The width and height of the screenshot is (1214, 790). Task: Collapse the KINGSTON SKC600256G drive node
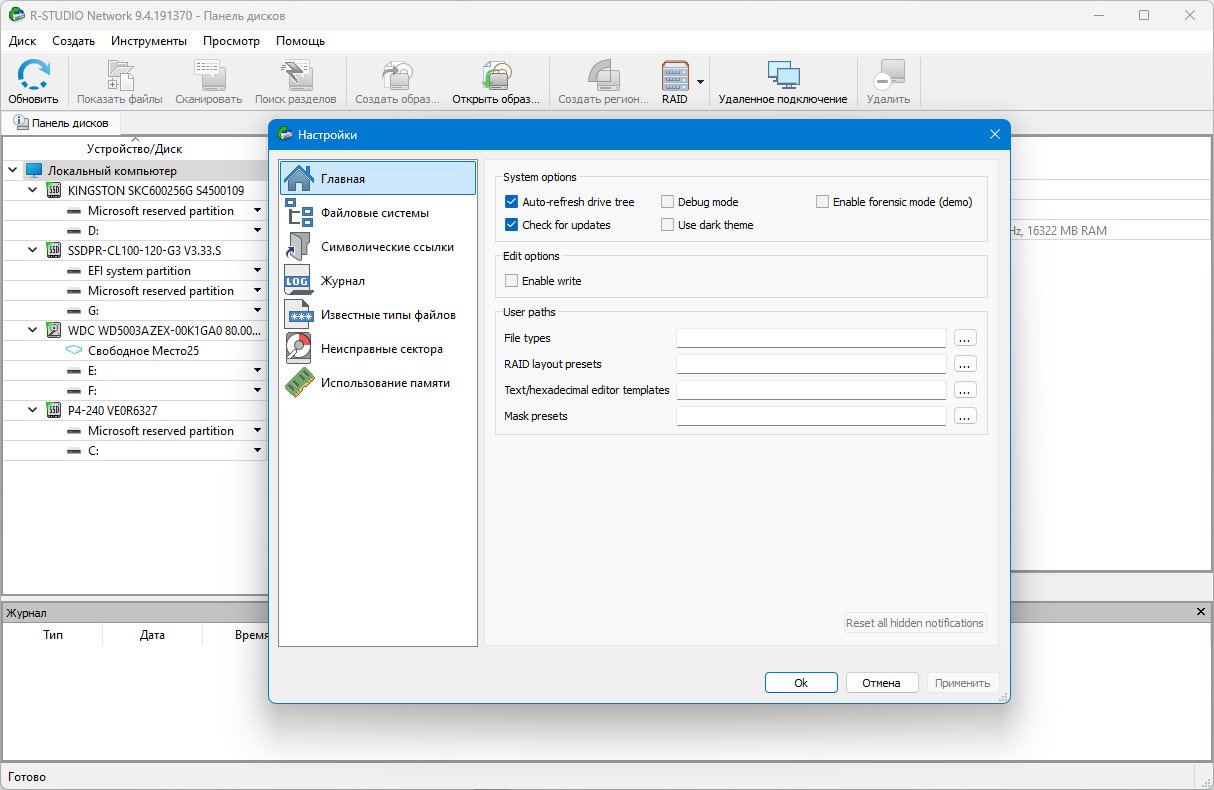click(x=33, y=190)
